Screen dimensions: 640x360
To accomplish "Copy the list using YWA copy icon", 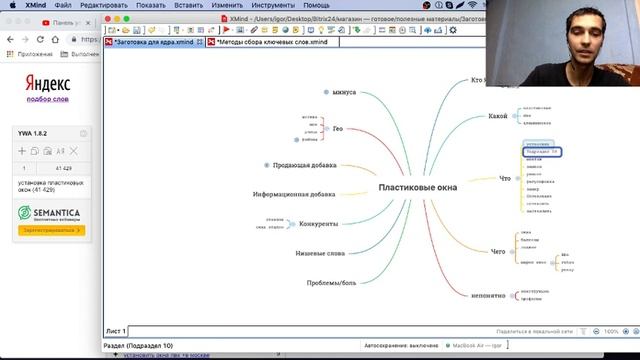I will click(x=35, y=151).
